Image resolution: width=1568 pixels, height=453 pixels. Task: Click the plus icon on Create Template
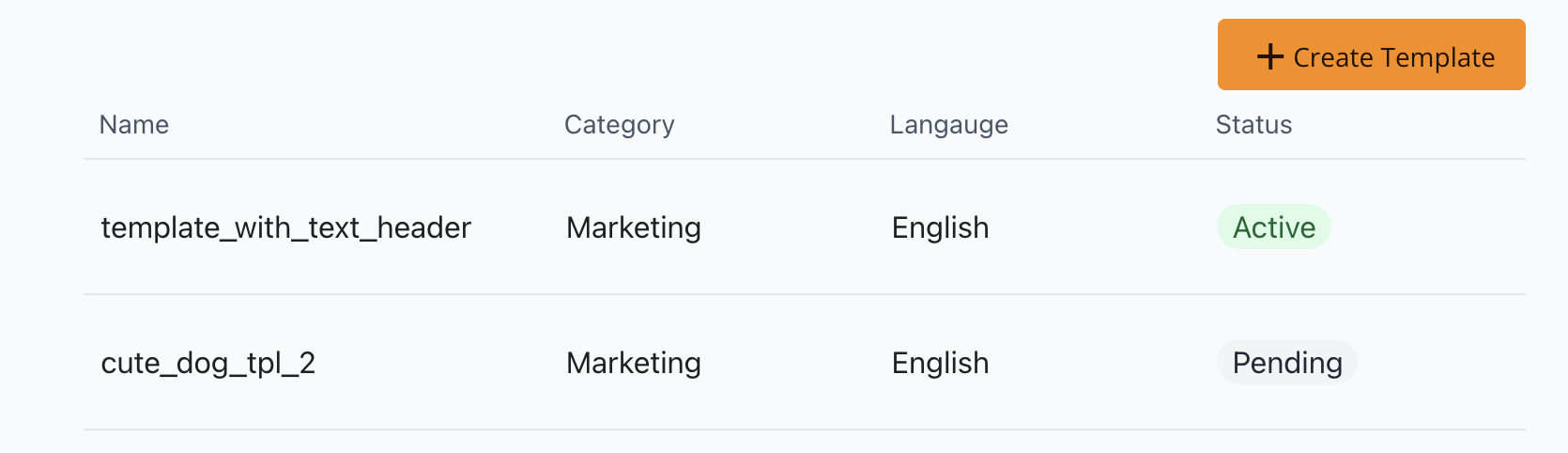(x=1270, y=56)
